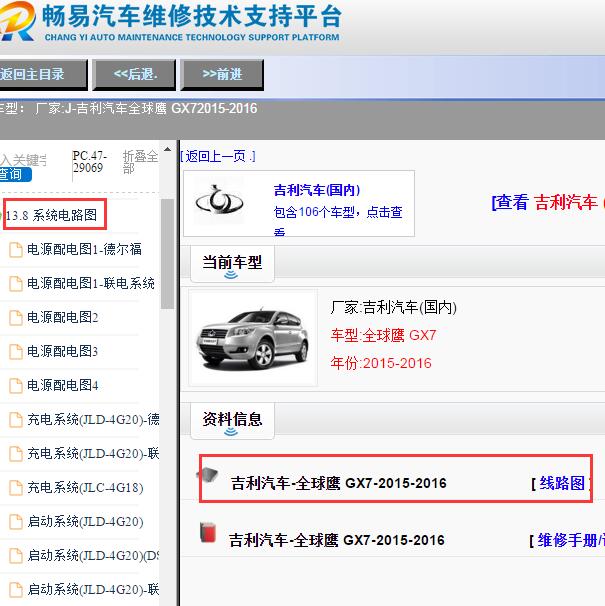The height and width of the screenshot is (606, 605).
Task: Click the red book icon beside 维修手册 row
Action: pyautogui.click(x=208, y=533)
